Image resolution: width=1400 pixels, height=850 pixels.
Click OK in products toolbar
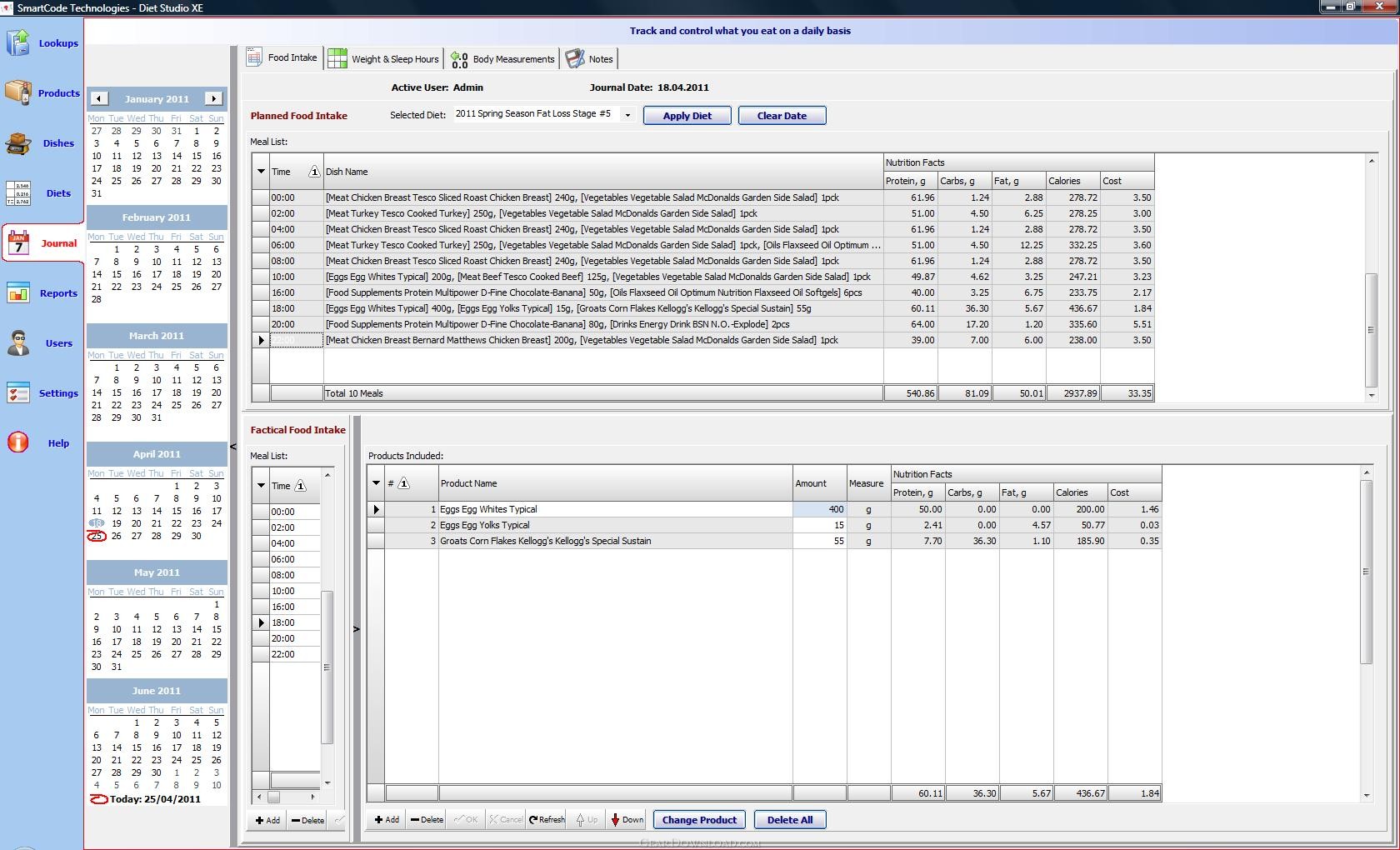pos(466,819)
